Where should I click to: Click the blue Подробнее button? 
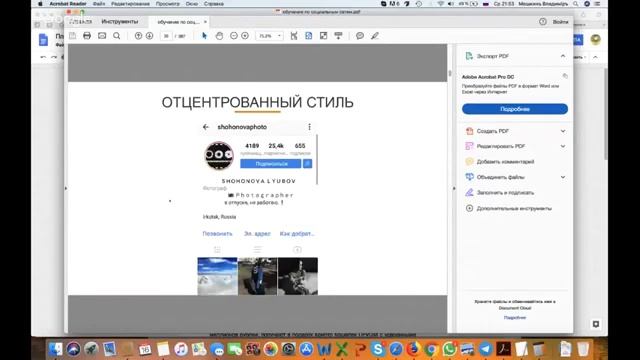point(515,109)
